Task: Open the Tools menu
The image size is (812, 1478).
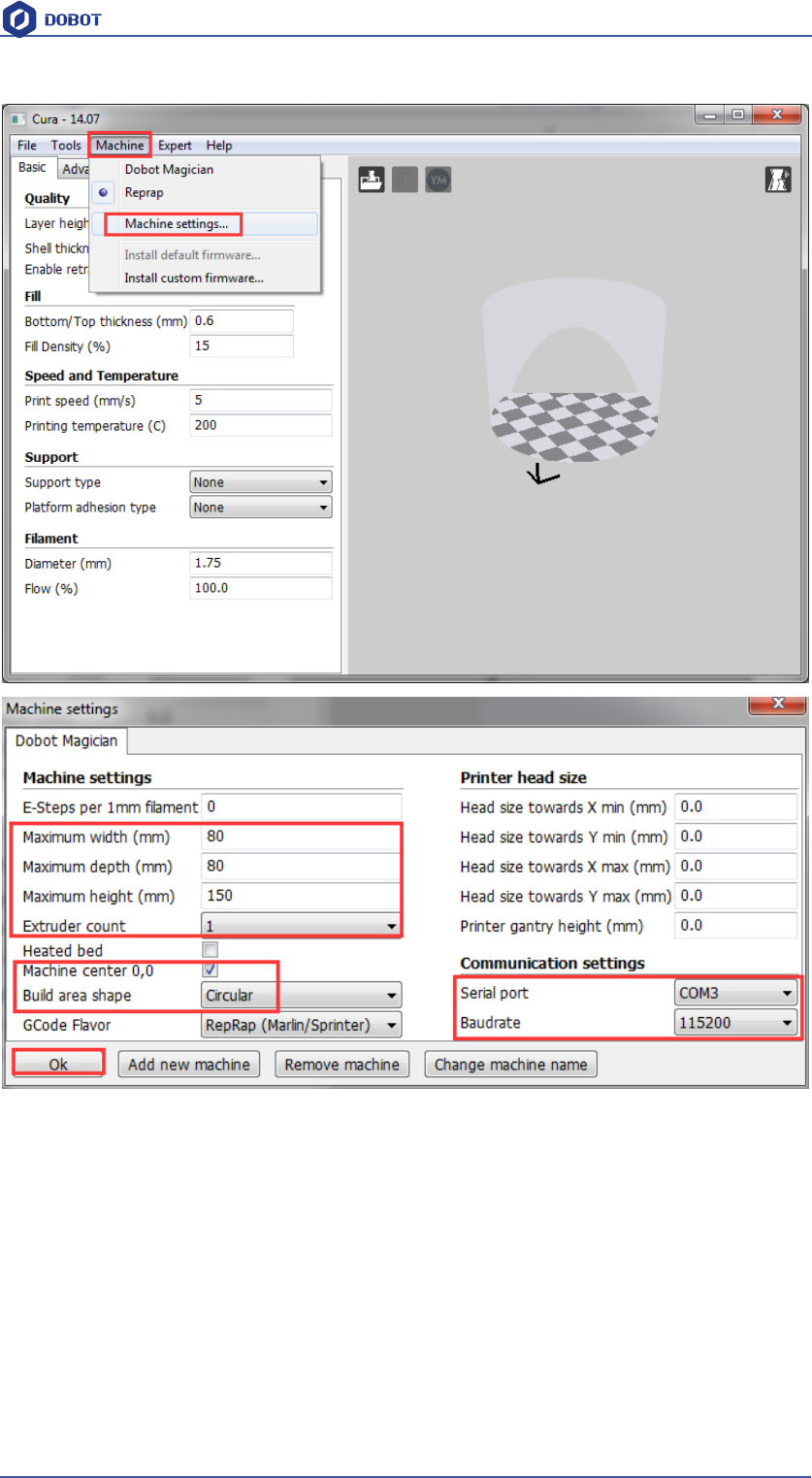Action: (66, 146)
